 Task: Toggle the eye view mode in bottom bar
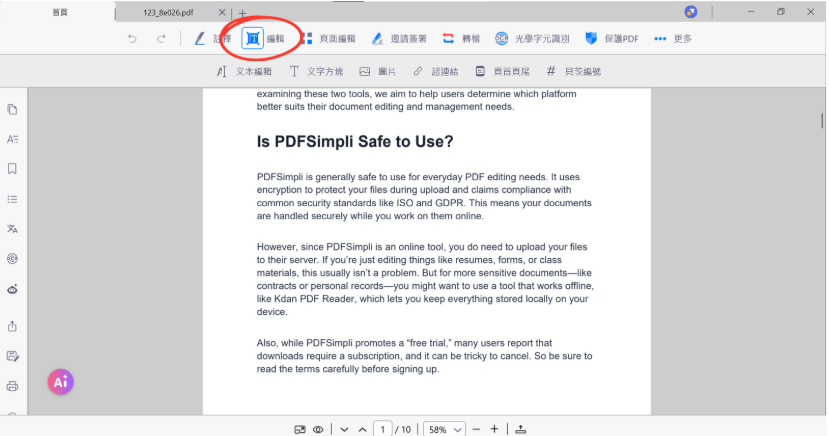(x=318, y=429)
